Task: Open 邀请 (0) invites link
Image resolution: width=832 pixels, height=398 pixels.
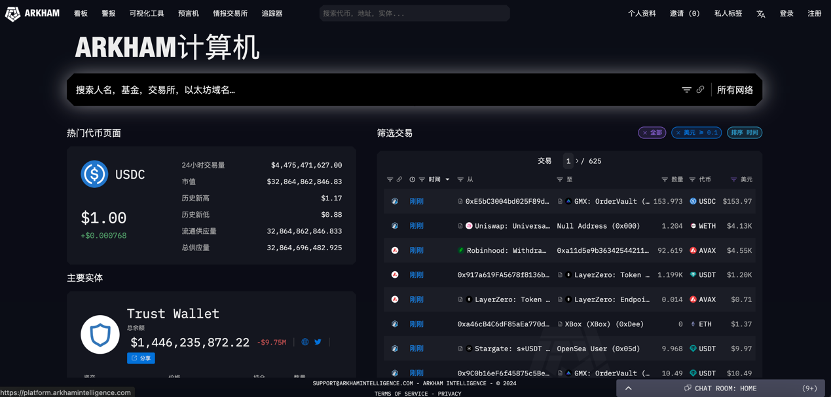Action: [684, 13]
